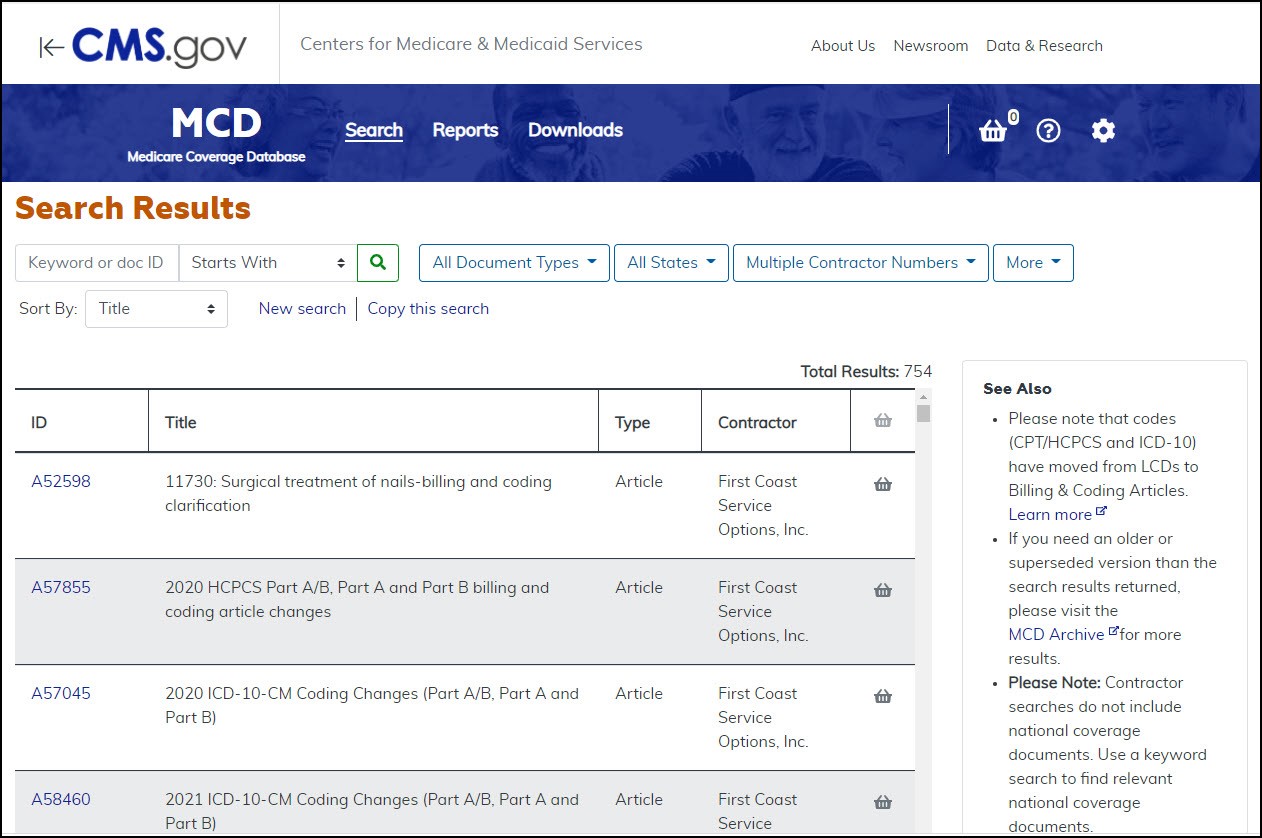Expand the All Document Types dropdown
Image resolution: width=1262 pixels, height=838 pixels.
[514, 263]
